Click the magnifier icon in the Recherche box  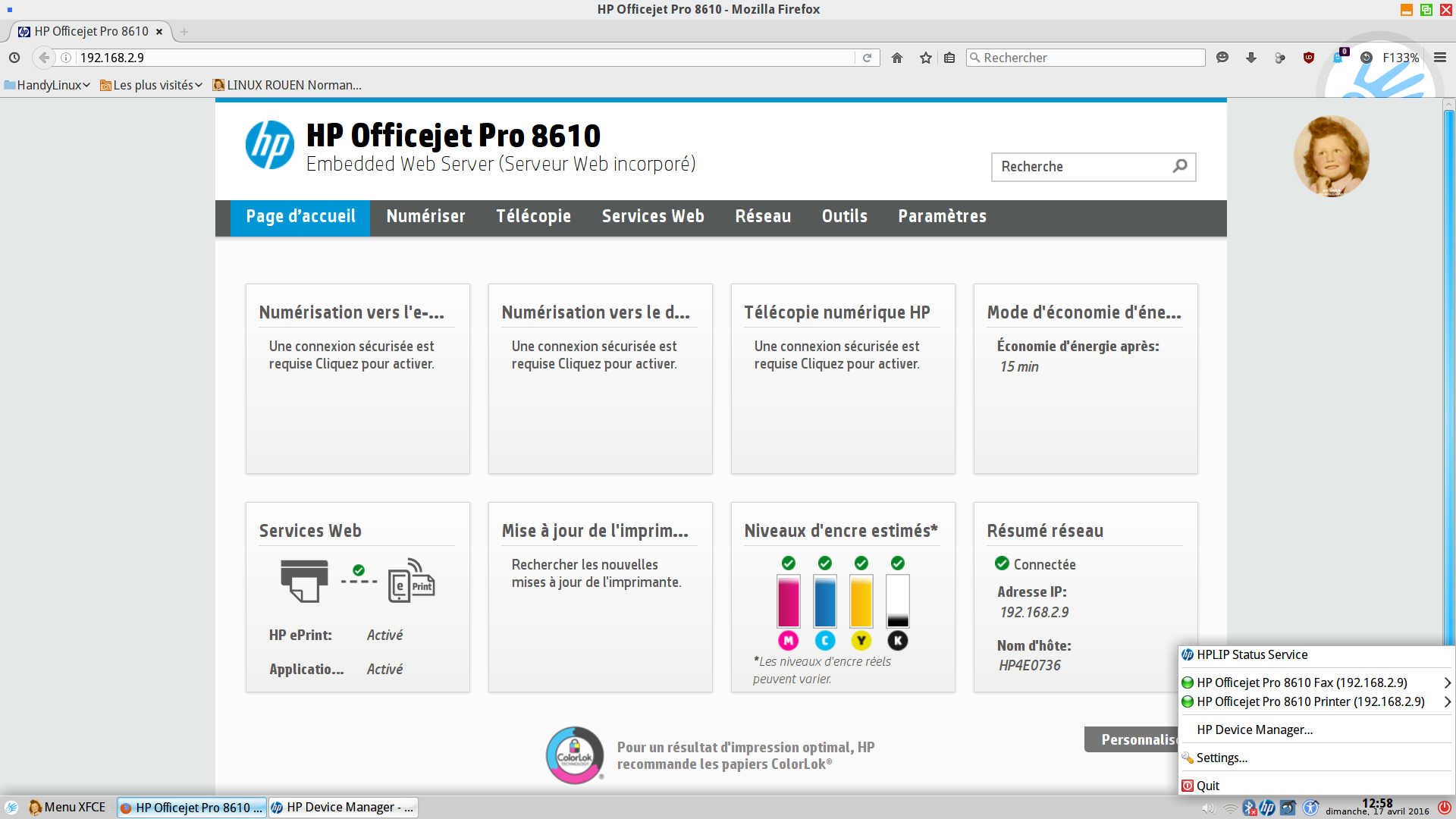pyautogui.click(x=1179, y=166)
